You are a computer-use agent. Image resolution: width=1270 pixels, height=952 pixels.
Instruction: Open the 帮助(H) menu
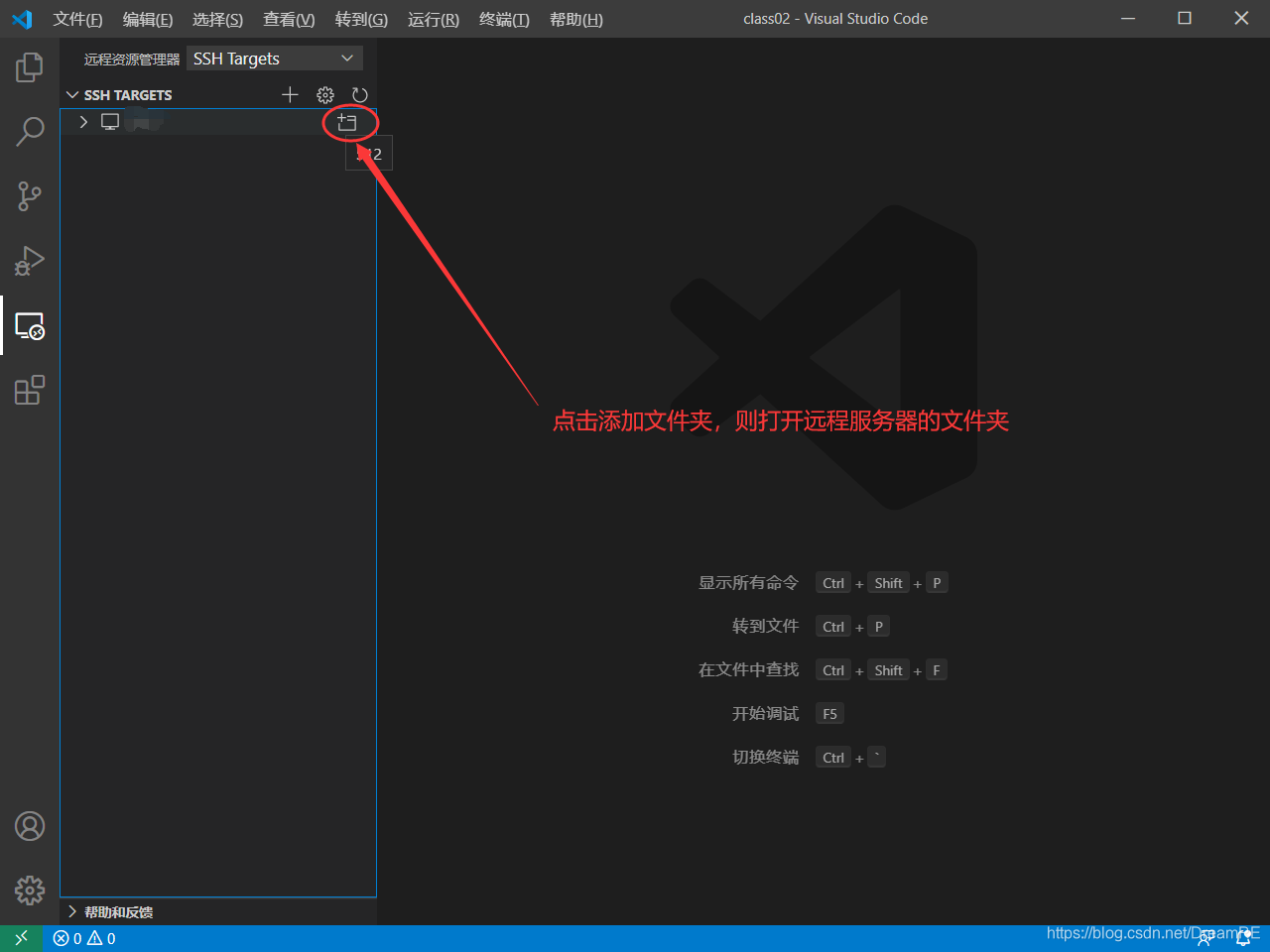(x=575, y=19)
